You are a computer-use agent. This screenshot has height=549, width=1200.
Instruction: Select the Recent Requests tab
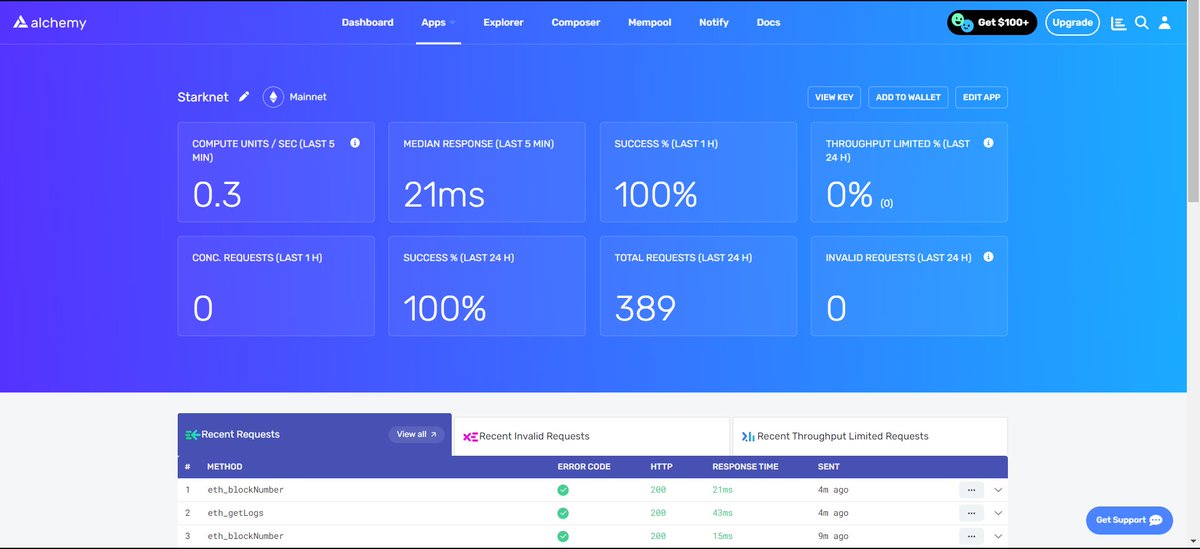coord(314,434)
